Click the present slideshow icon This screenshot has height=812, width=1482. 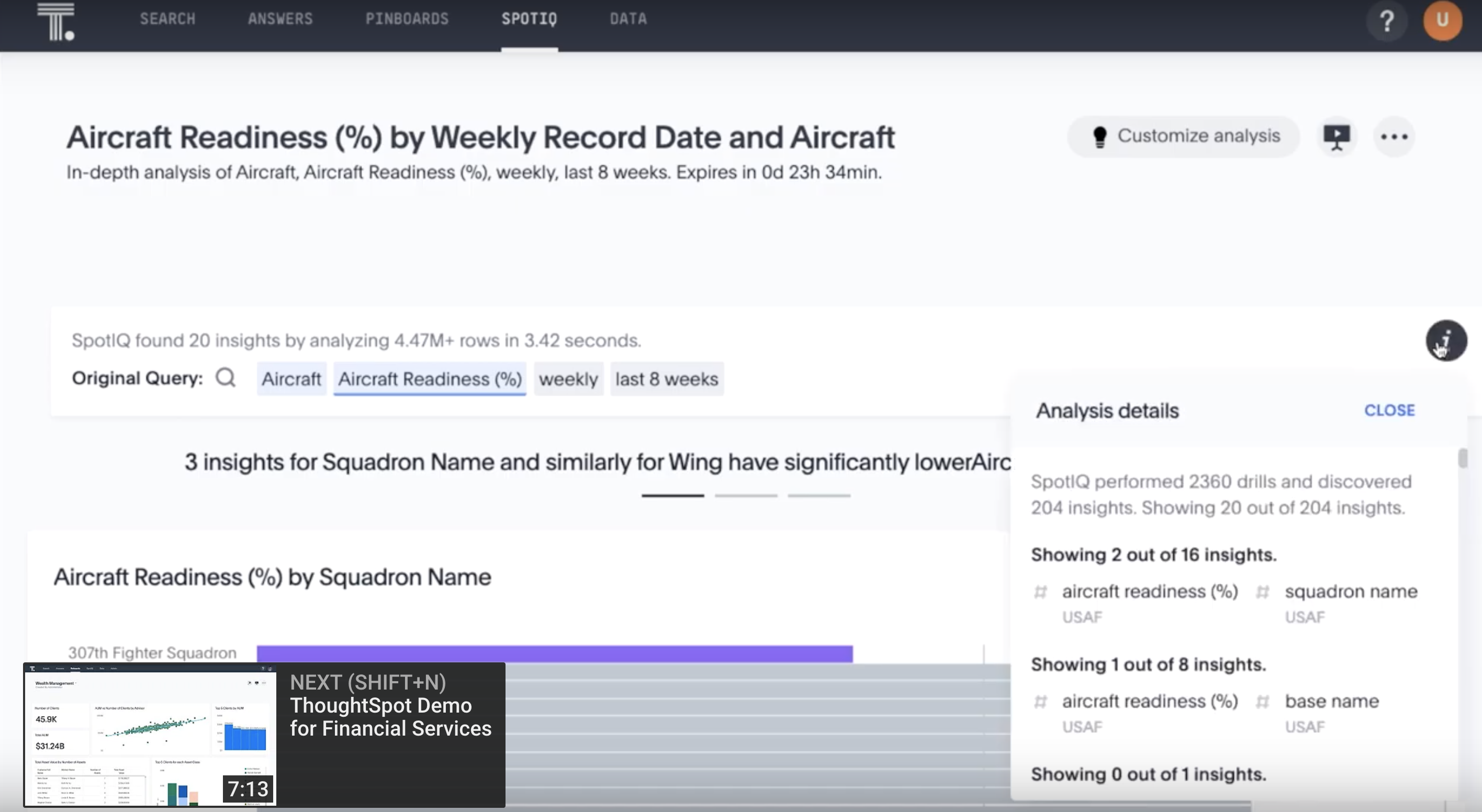[x=1337, y=137]
